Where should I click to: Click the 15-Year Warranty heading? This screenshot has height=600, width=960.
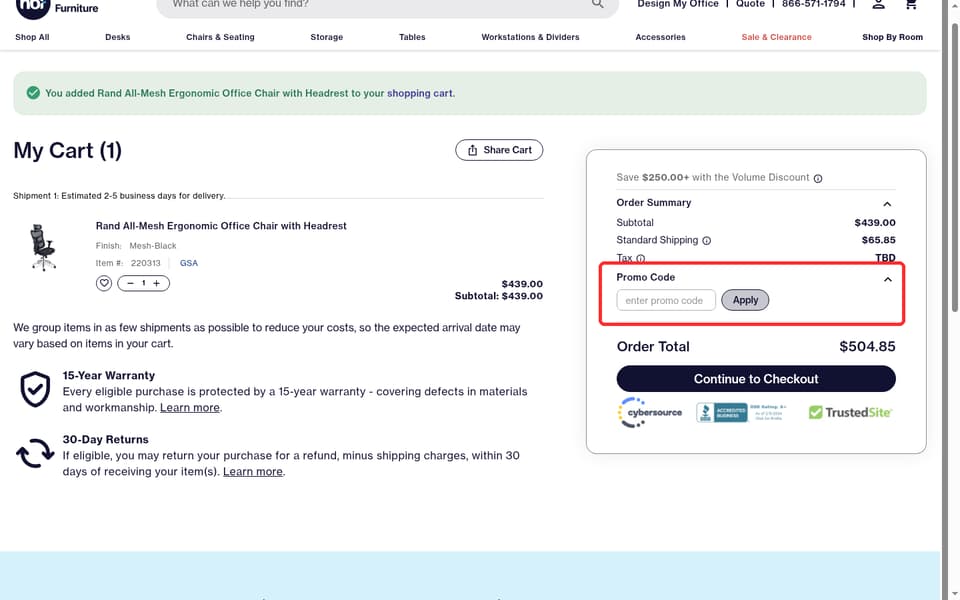[x=108, y=375]
